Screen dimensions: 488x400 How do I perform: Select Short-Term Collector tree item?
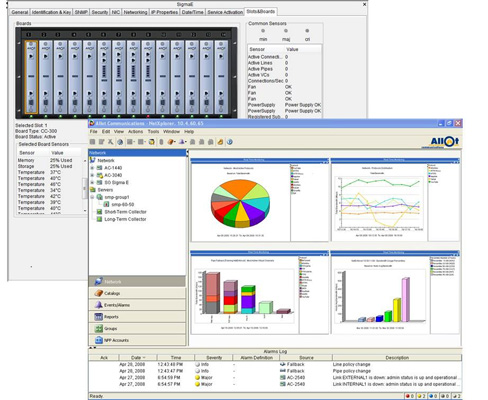[x=125, y=212]
